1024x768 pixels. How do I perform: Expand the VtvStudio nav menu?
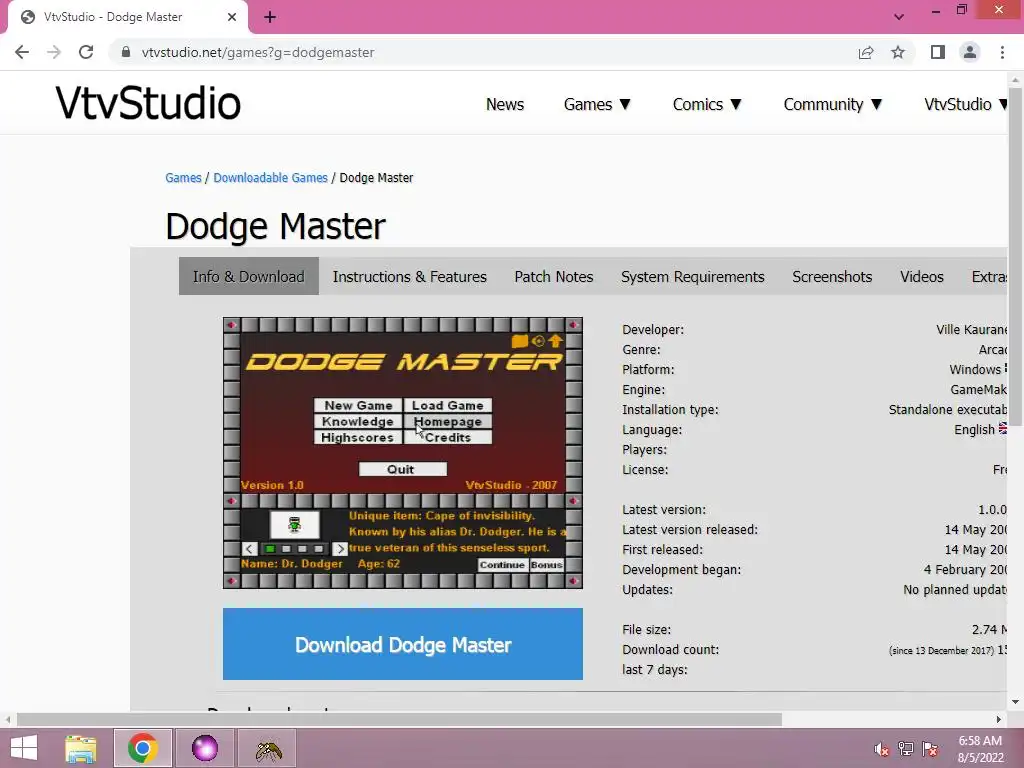coord(965,104)
